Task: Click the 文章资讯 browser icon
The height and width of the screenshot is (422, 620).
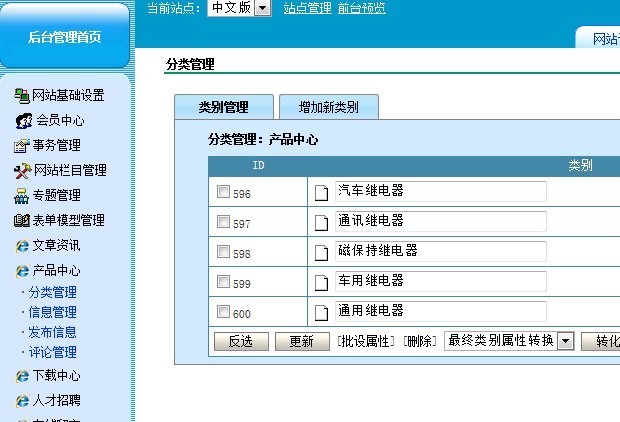Action: [x=22, y=246]
